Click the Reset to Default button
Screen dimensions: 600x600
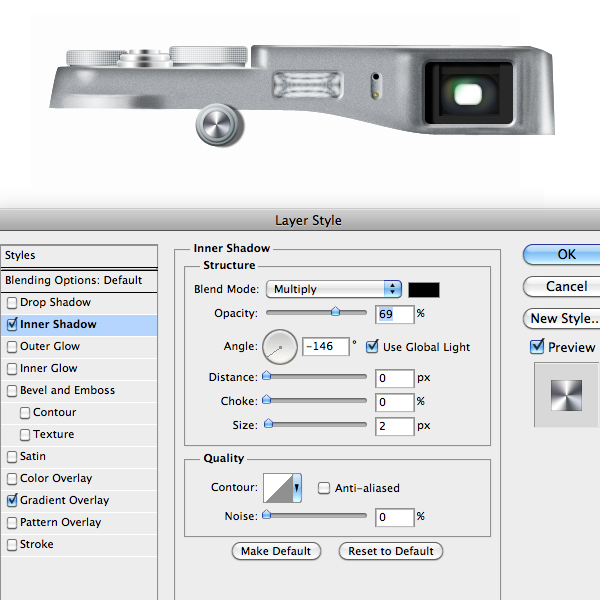391,551
